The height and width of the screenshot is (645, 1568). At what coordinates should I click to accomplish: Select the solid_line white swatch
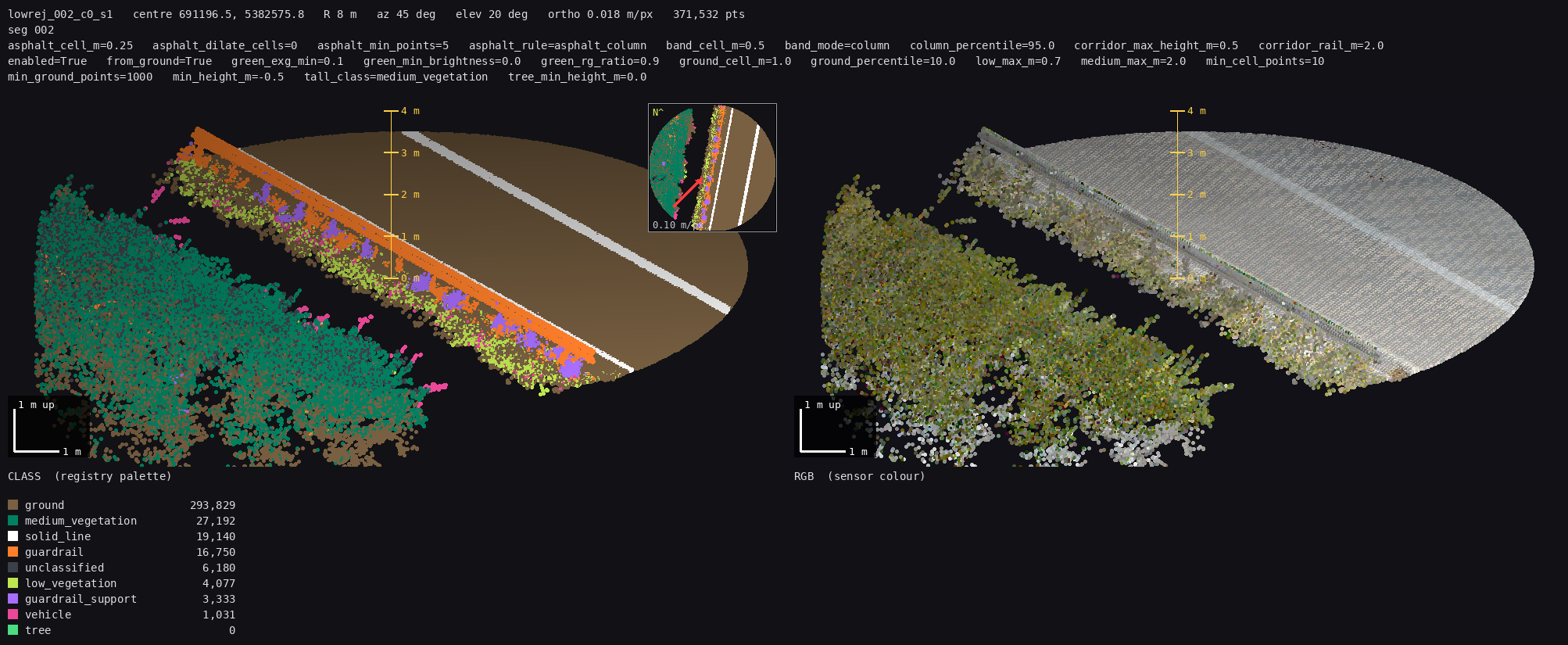13,536
